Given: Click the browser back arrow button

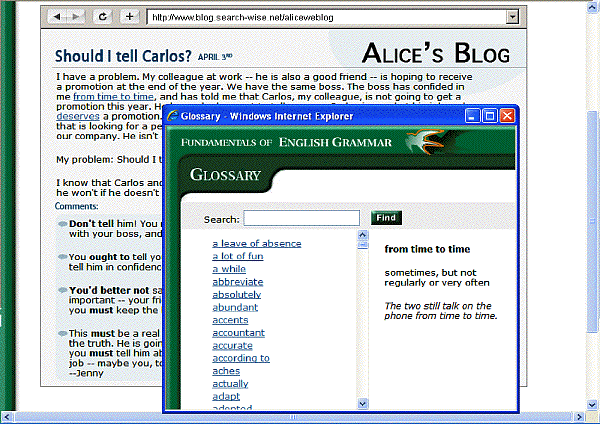Looking at the screenshot, I should pos(56,17).
